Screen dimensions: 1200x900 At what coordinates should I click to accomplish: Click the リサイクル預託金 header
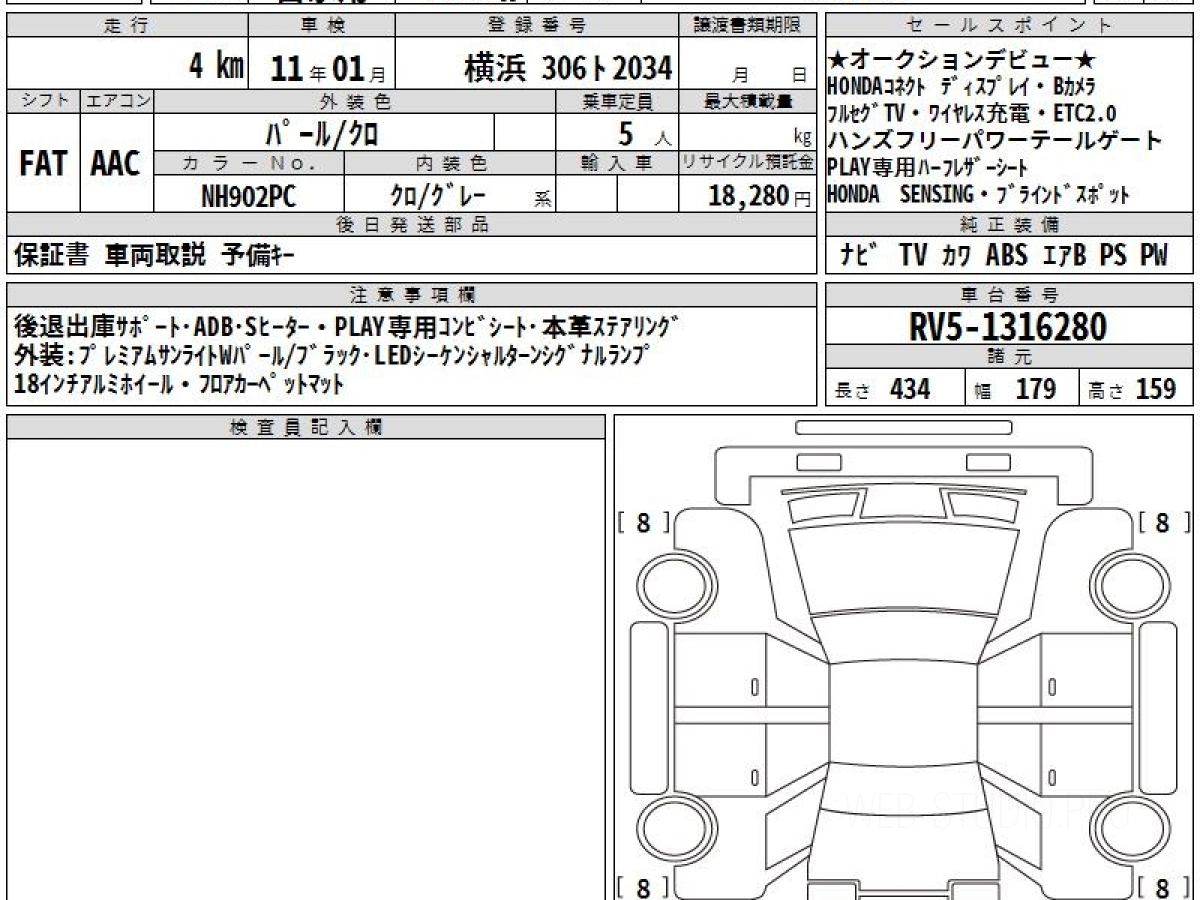pos(749,163)
